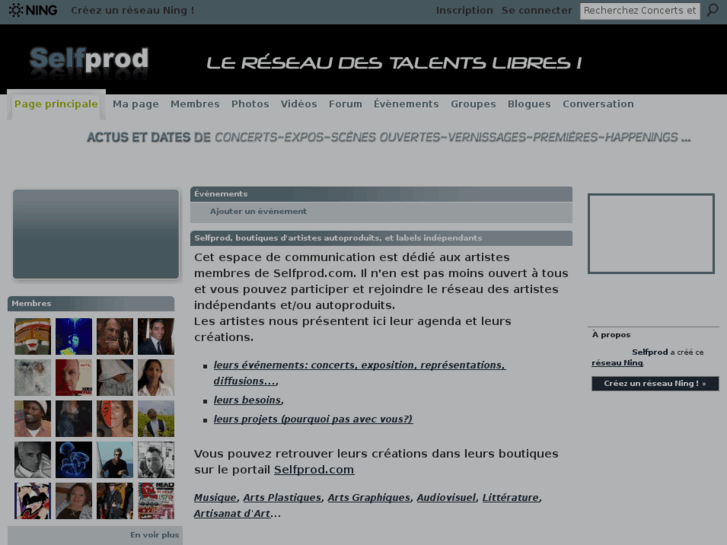
Task: Open leurs événements concerts exposition link
Action: [359, 373]
